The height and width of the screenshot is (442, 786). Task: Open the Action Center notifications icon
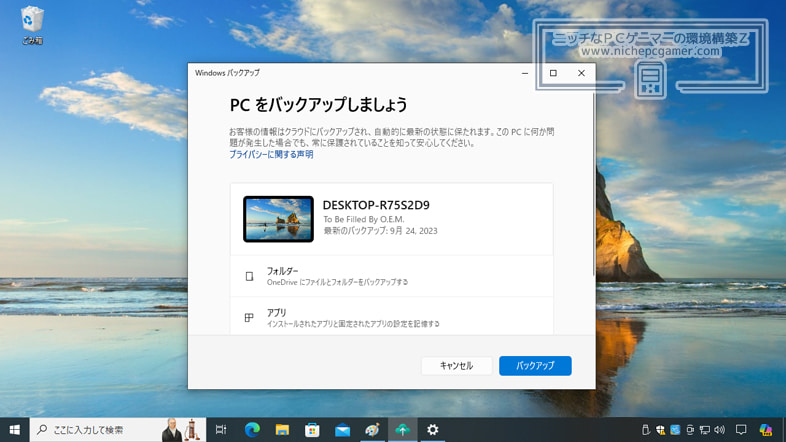(741, 429)
